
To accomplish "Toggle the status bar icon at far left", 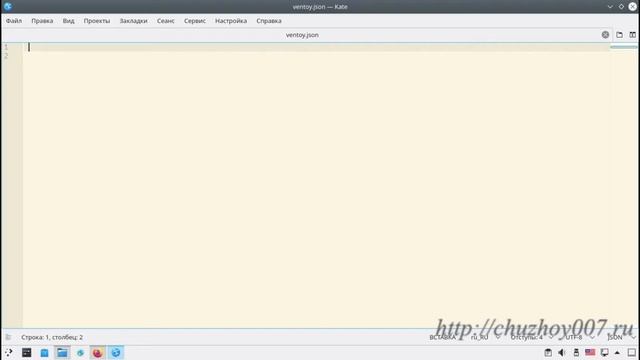I will (x=8, y=337).
